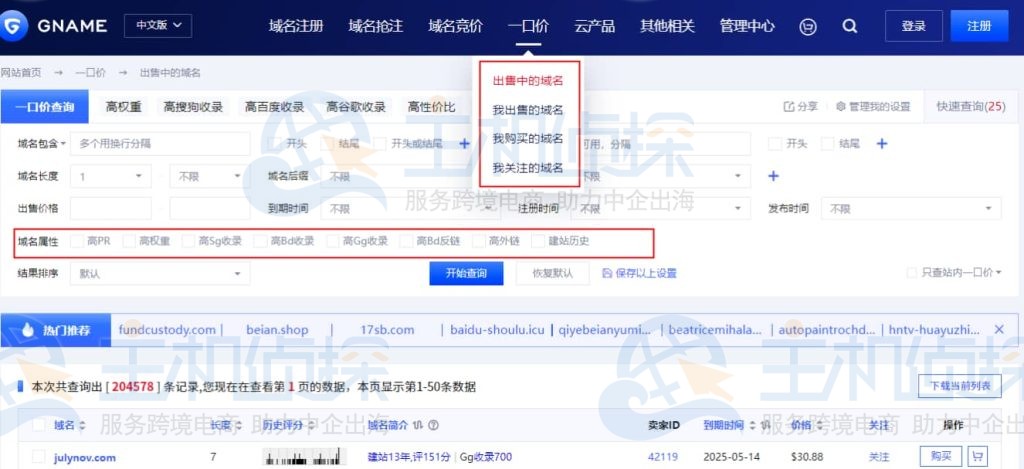The image size is (1024, 469).
Task: Open the 发布时间 dropdown
Action: pyautogui.click(x=911, y=209)
